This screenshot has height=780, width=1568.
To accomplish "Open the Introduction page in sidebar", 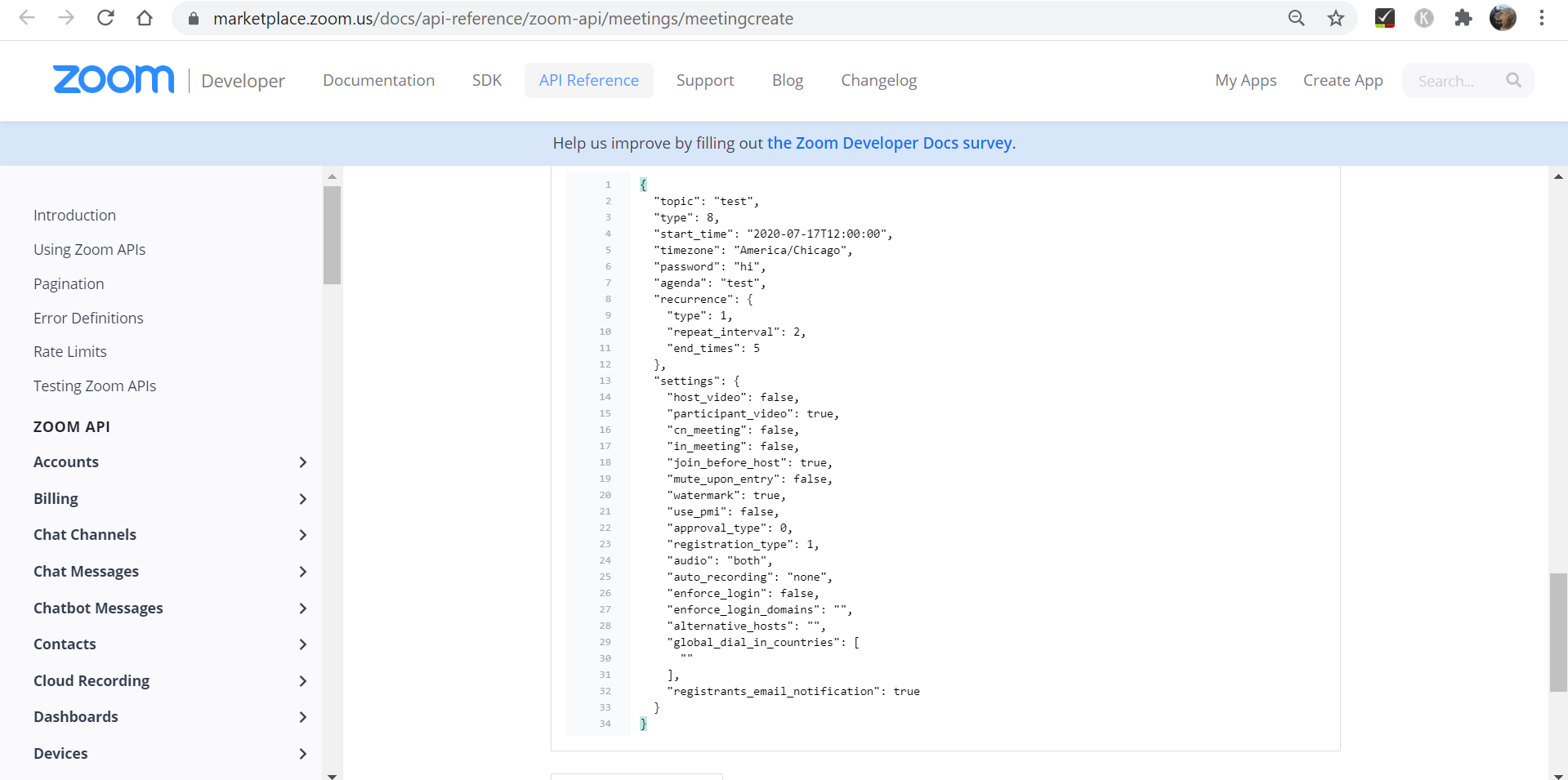I will tap(74, 215).
